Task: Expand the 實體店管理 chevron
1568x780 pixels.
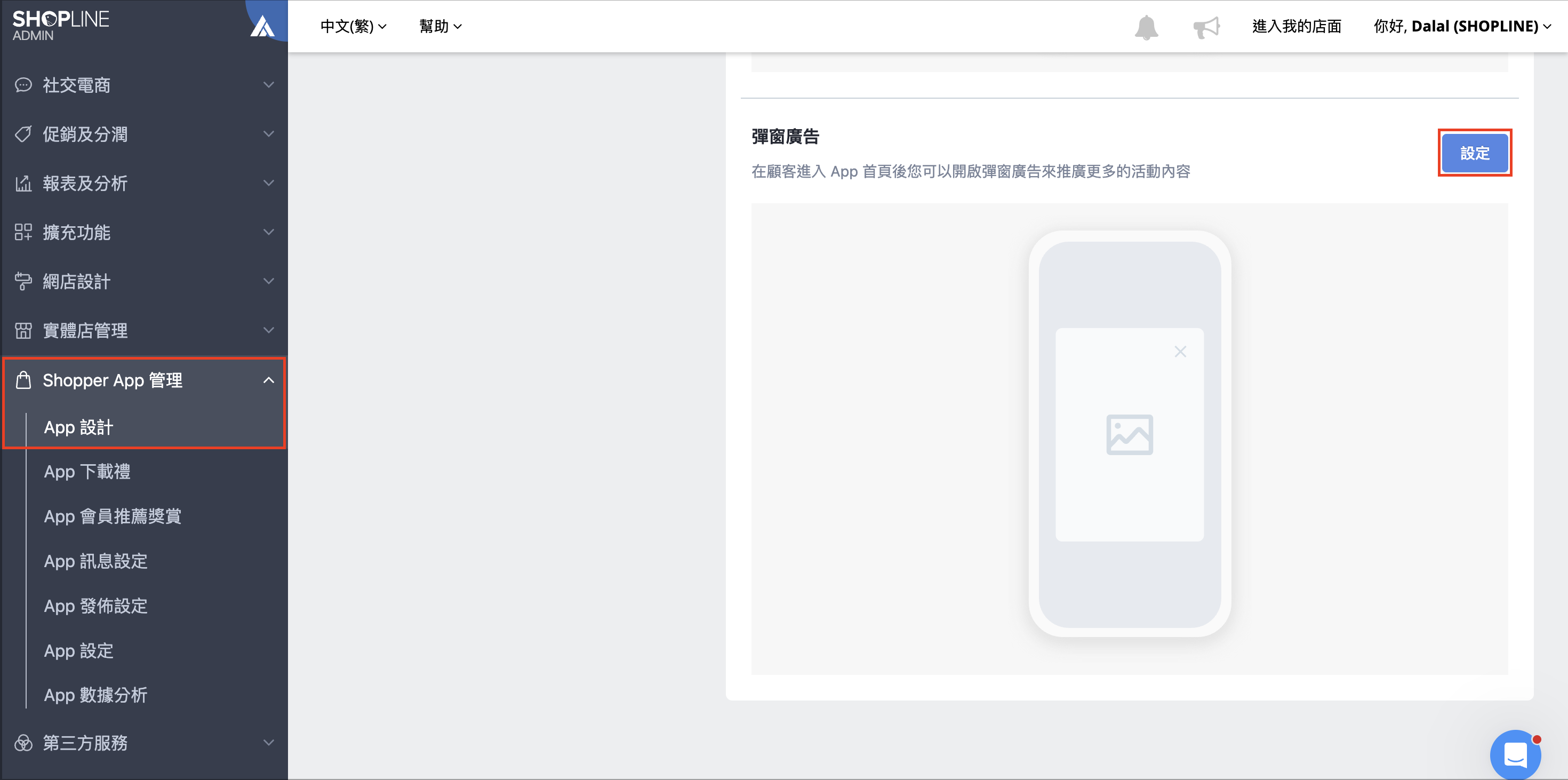Action: click(268, 330)
